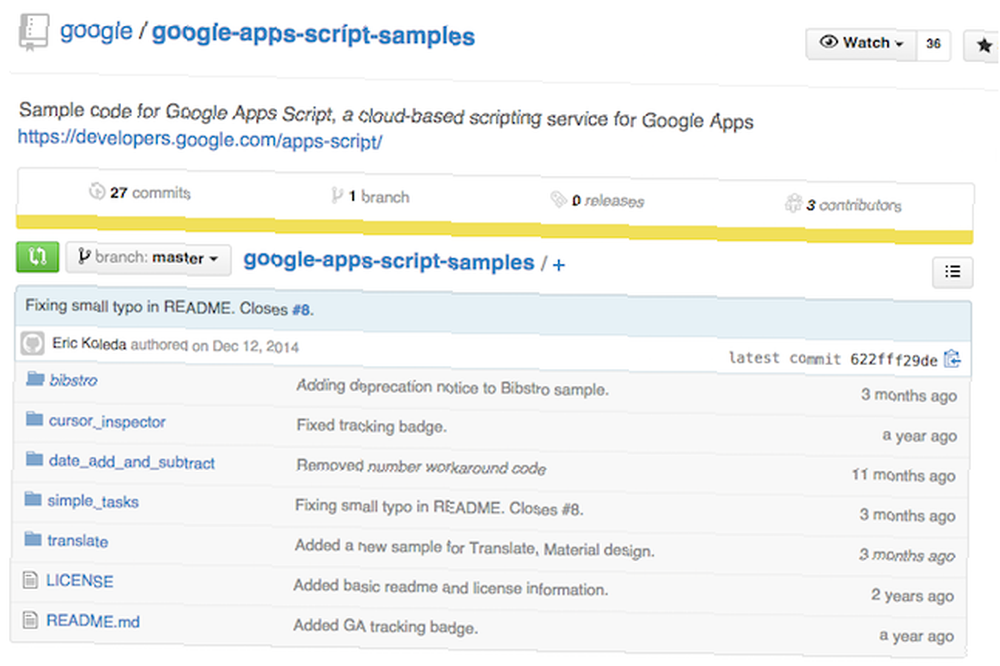
Task: Click the watcher count 36
Action: [933, 44]
